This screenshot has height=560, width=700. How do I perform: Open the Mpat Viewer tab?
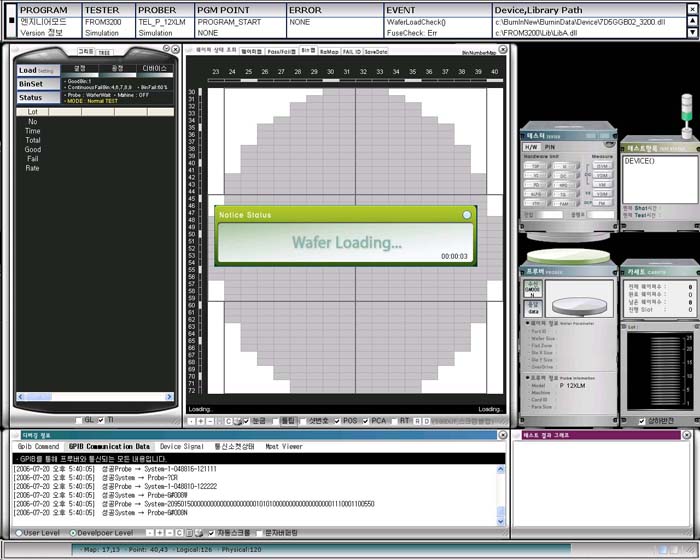[284, 447]
